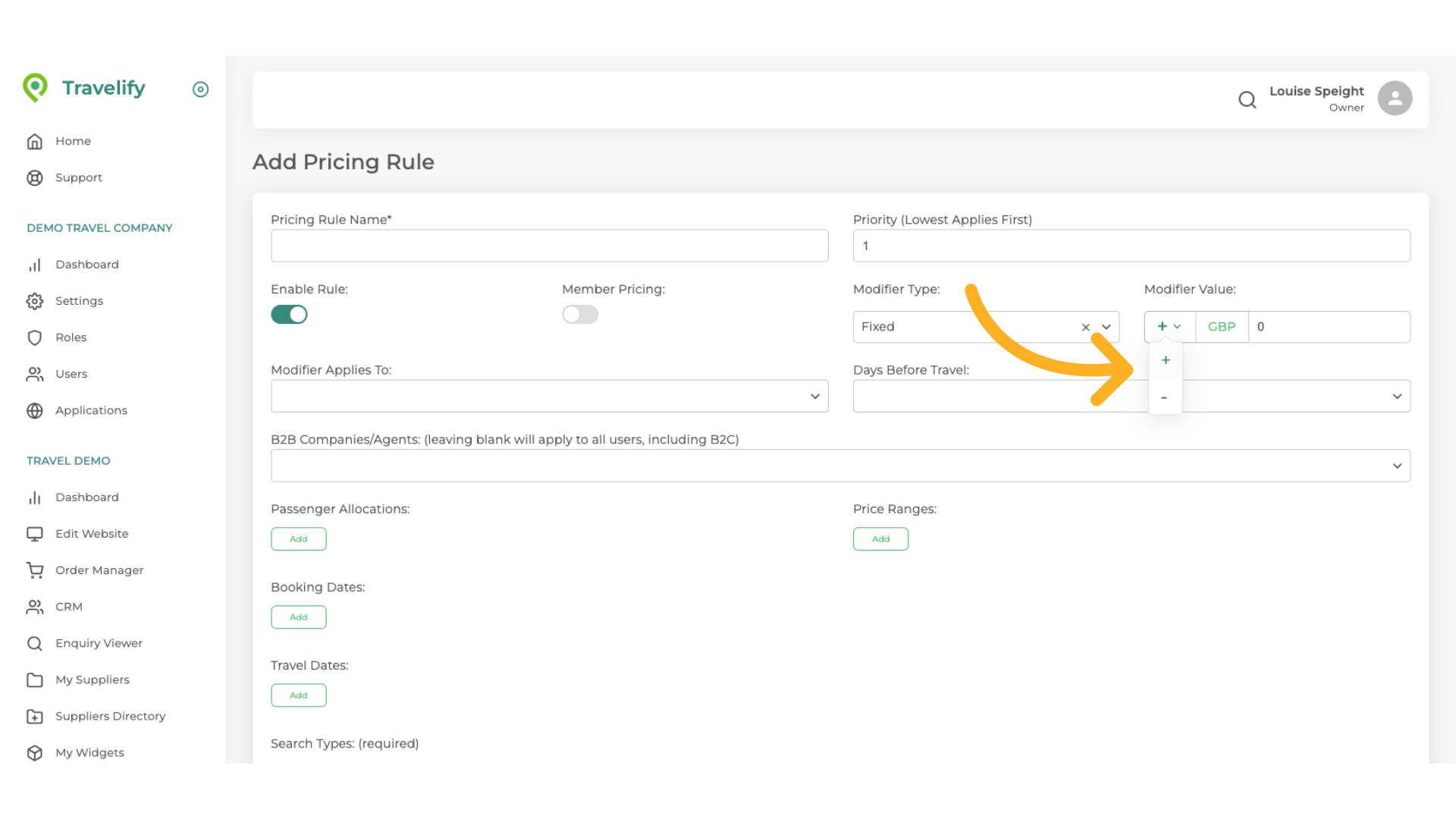Open Louise Speight's profile avatar
Image resolution: width=1456 pixels, height=819 pixels.
[x=1395, y=98]
